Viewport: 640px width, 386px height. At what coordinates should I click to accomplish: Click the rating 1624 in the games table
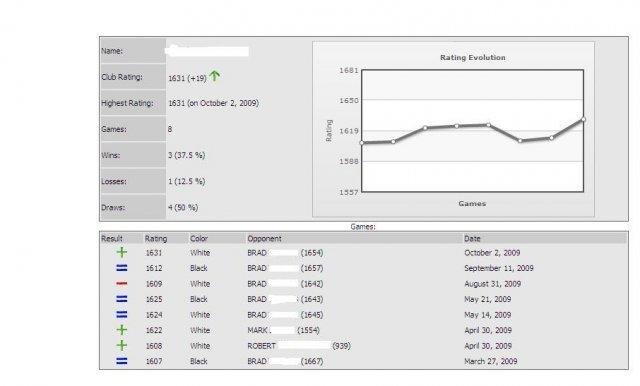[154, 315]
